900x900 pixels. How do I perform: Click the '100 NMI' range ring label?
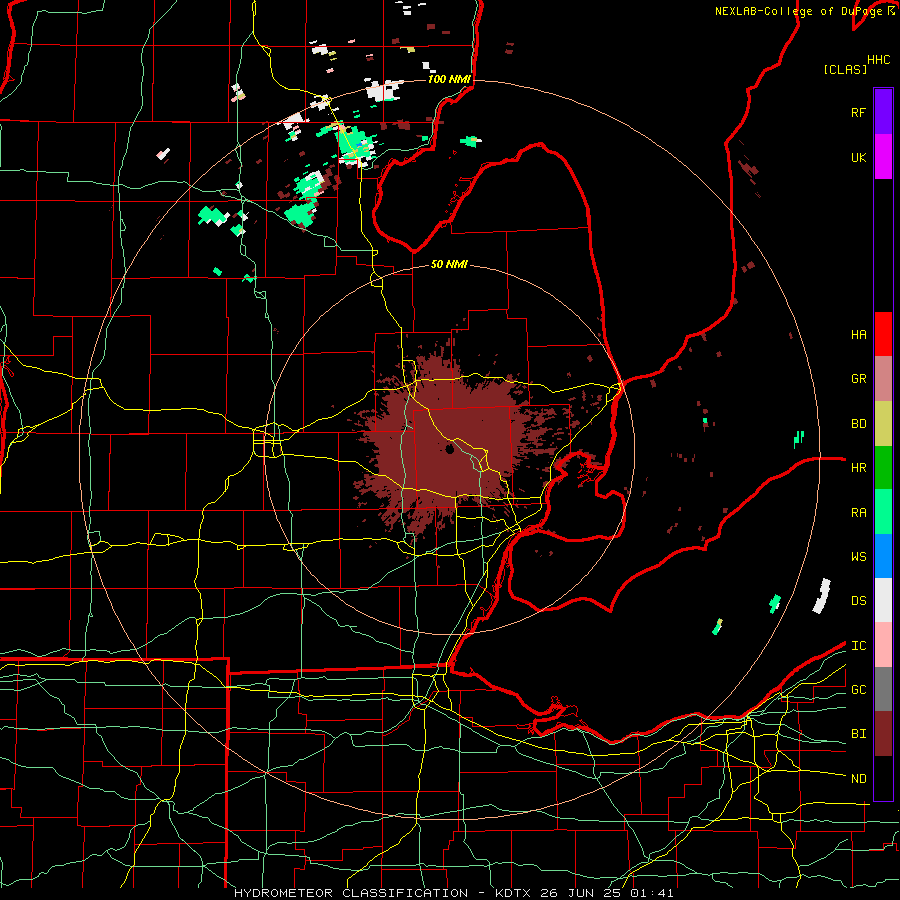pos(449,79)
